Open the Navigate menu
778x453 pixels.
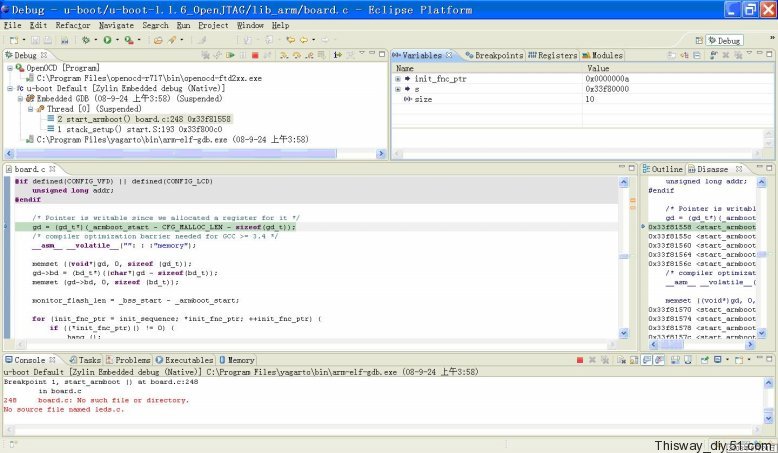(x=116, y=25)
